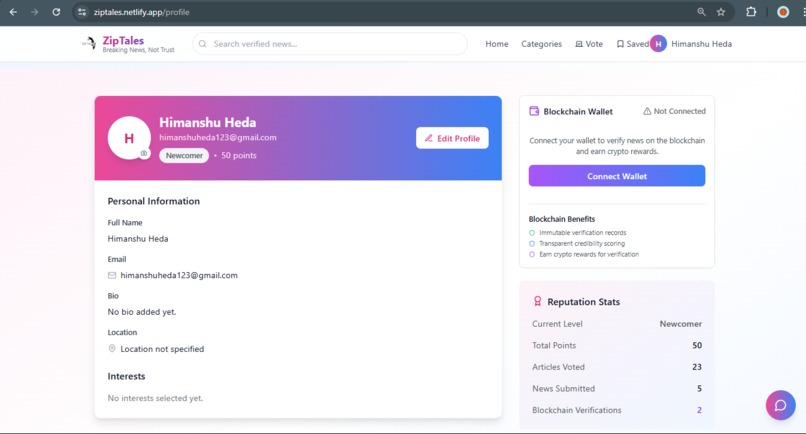
Task: Click the text No bio added yet.
Action: point(142,312)
